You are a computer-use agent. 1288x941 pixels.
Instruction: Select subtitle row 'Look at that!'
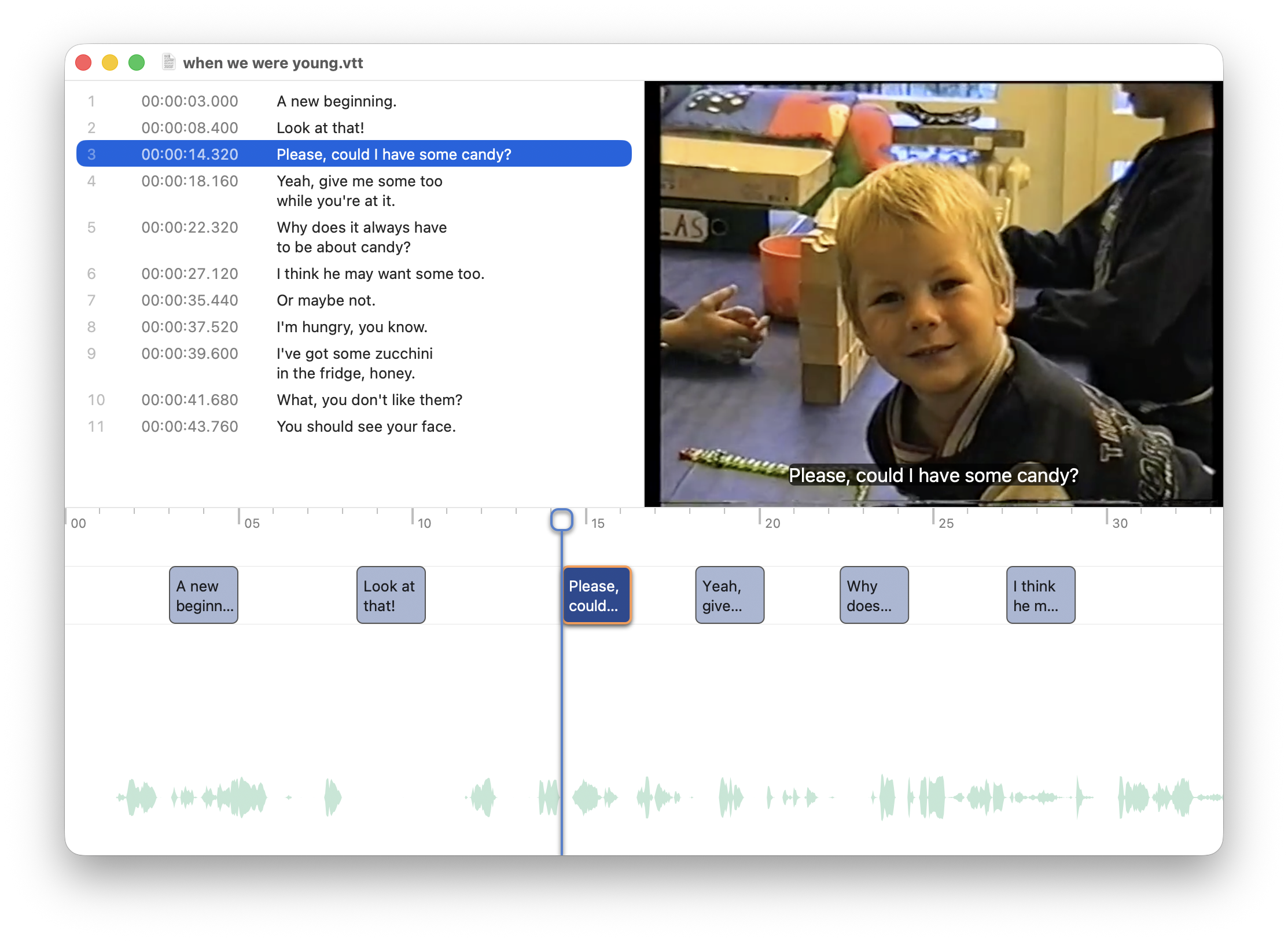(320, 128)
